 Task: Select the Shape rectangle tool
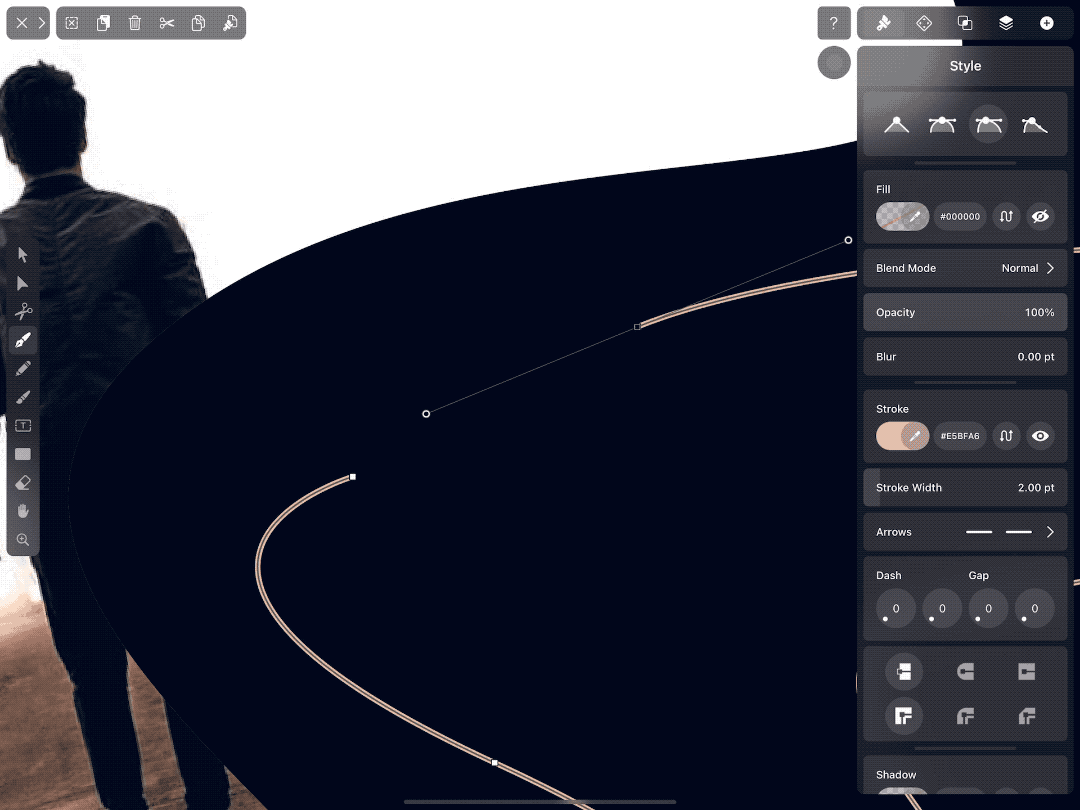tap(23, 454)
